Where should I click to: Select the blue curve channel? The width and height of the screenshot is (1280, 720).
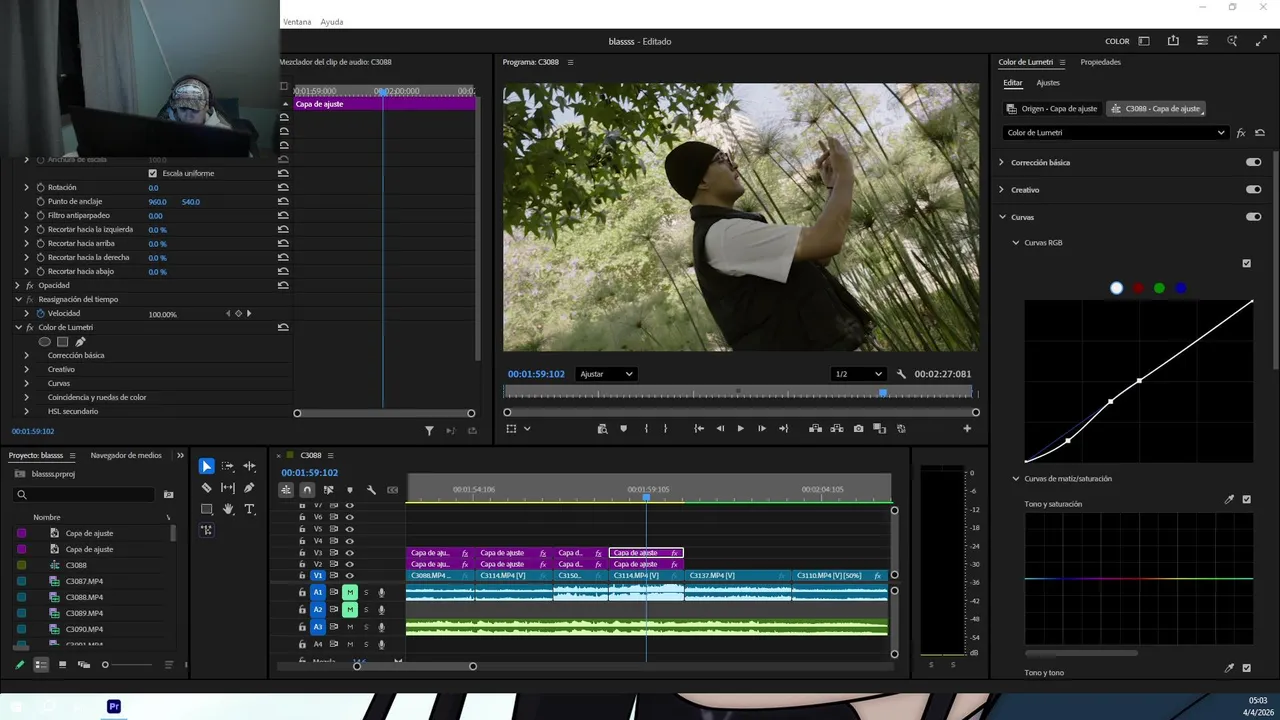point(1181,288)
